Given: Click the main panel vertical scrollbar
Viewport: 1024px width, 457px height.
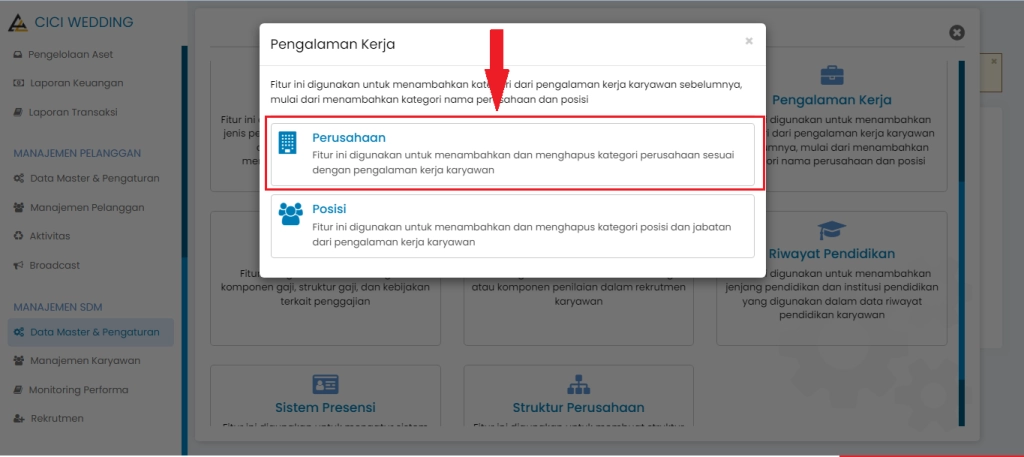Looking at the screenshot, I should [x=961, y=244].
